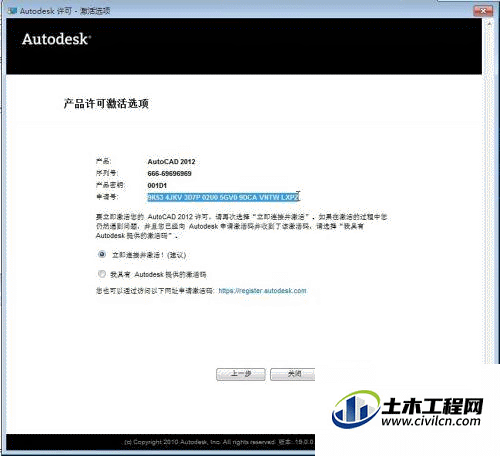This screenshot has width=500, height=456.
Task: Click the scroll-up arrow of the vertical scrollbar
Action: (489, 24)
